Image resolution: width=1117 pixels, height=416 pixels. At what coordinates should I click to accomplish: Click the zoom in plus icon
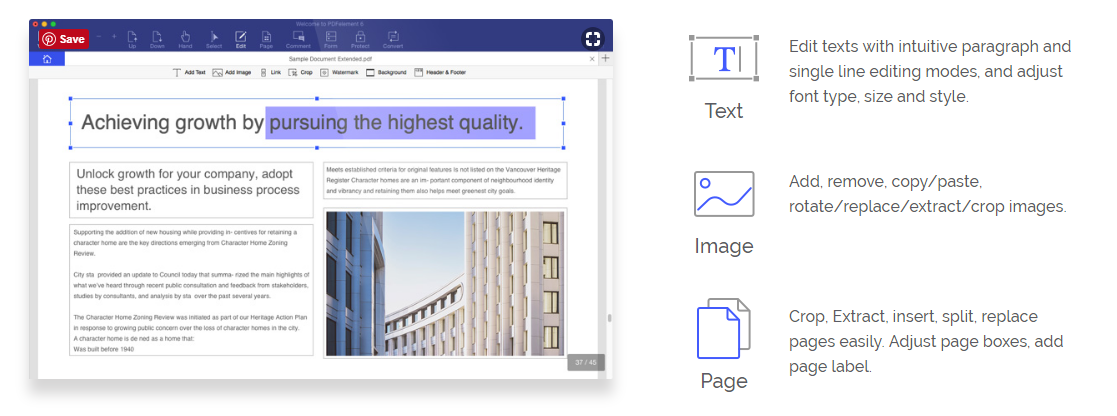click(x=113, y=36)
